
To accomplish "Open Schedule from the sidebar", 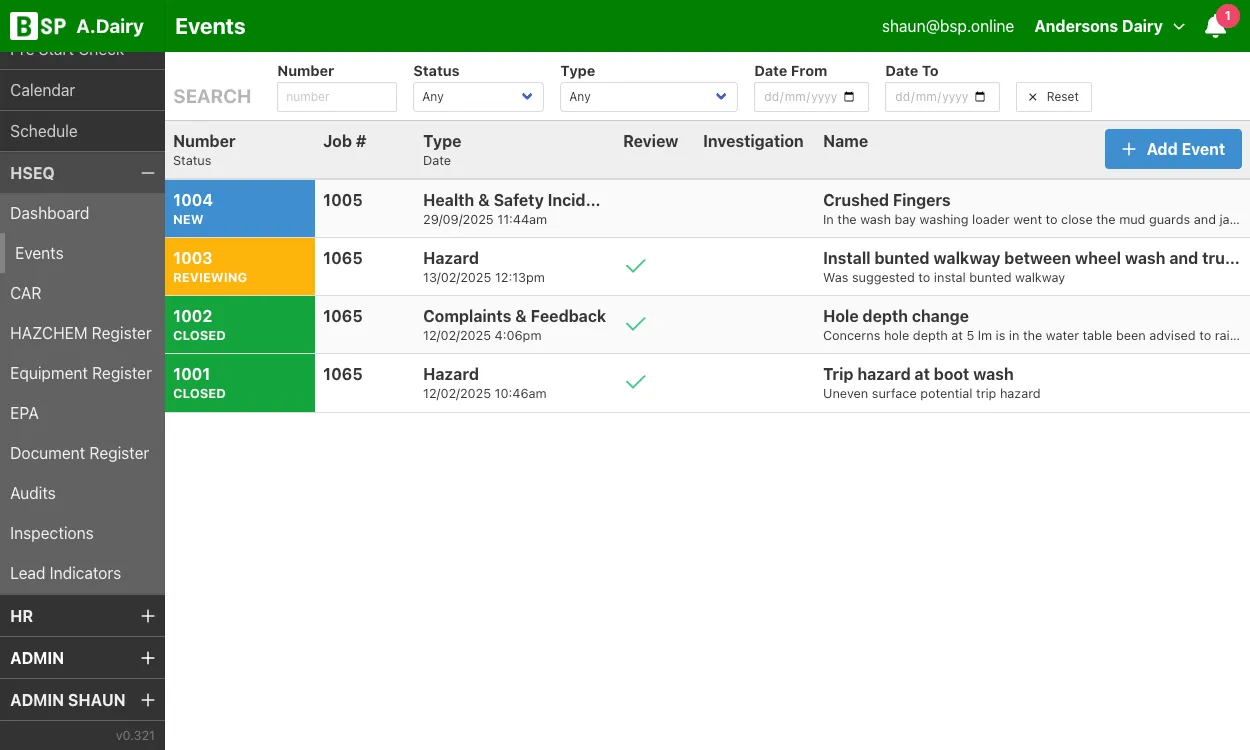I will [x=82, y=131].
